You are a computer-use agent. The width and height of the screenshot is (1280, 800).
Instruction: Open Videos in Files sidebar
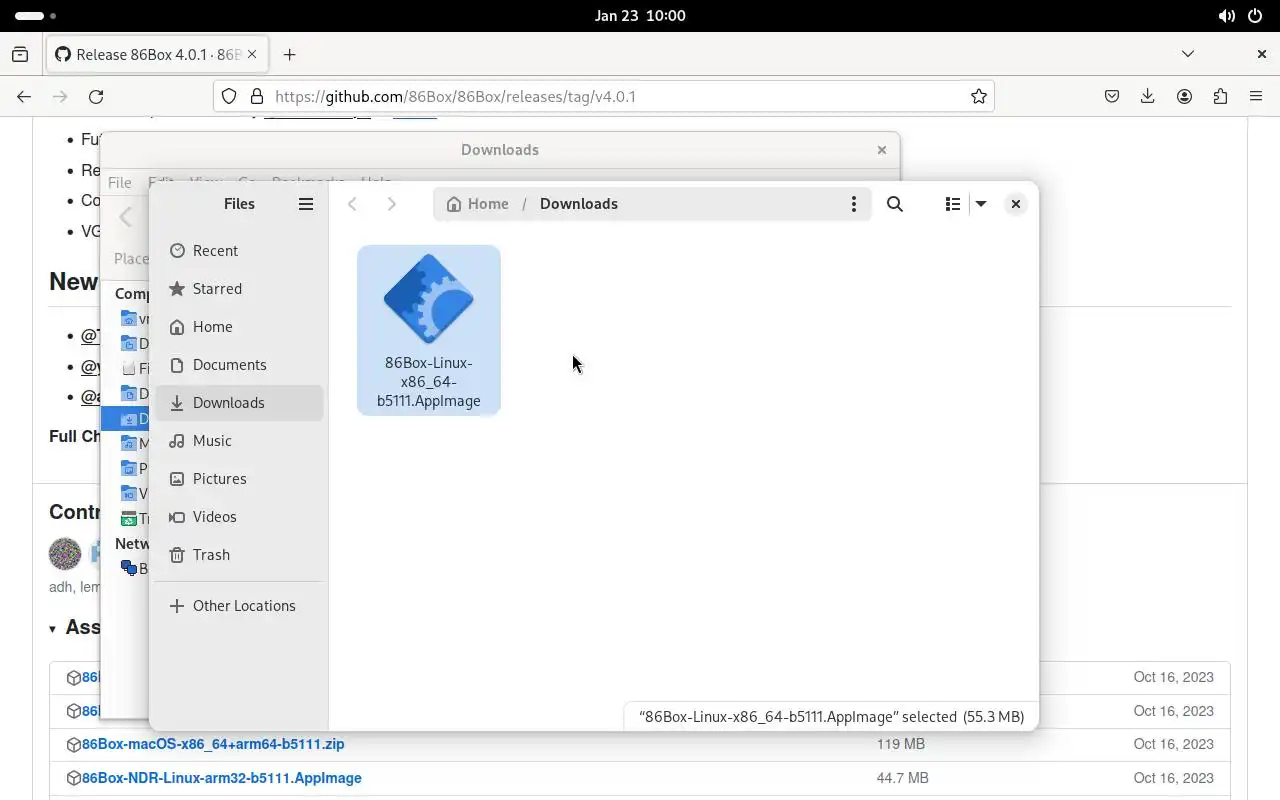tap(239, 517)
